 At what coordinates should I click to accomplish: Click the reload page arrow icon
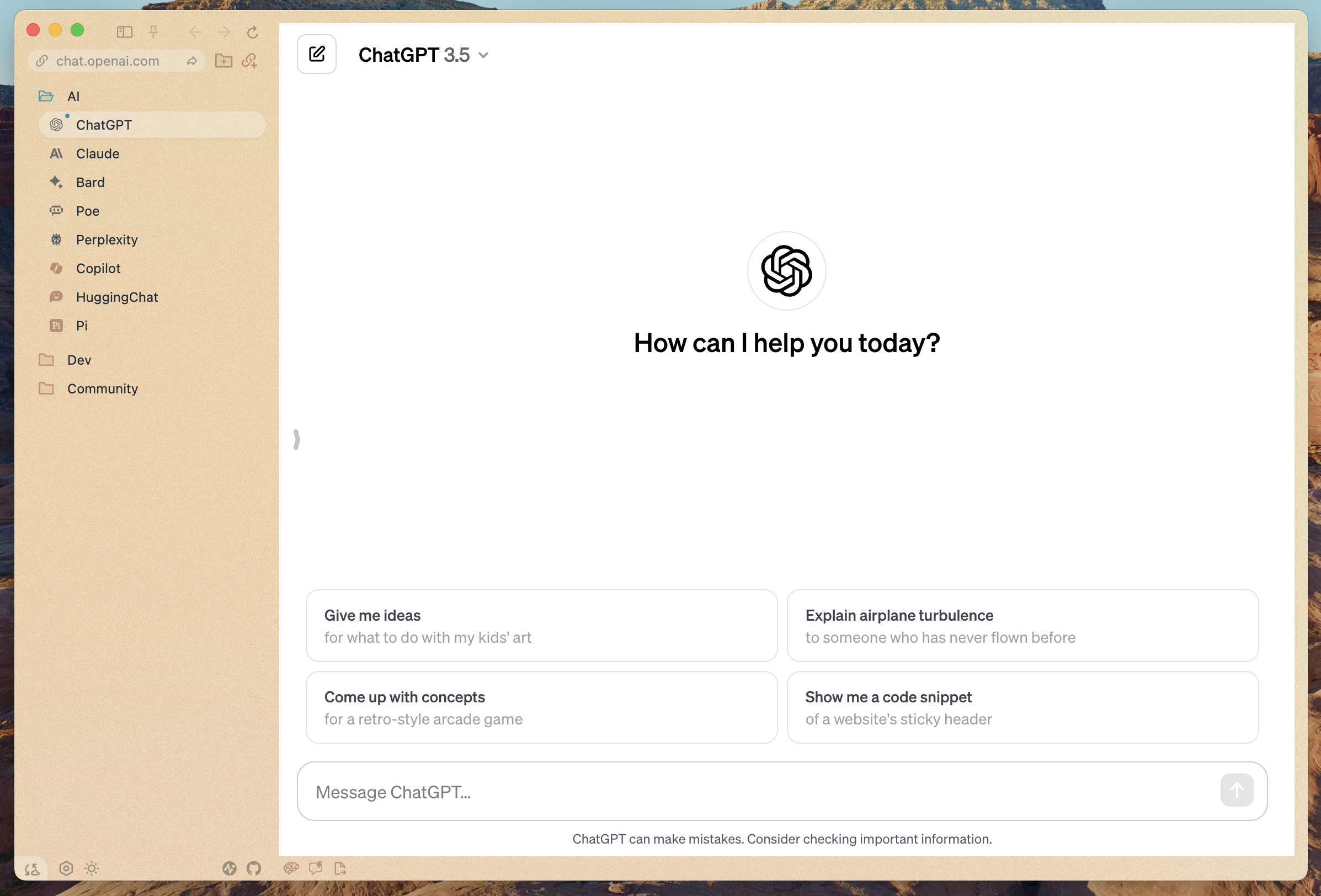pos(252,33)
